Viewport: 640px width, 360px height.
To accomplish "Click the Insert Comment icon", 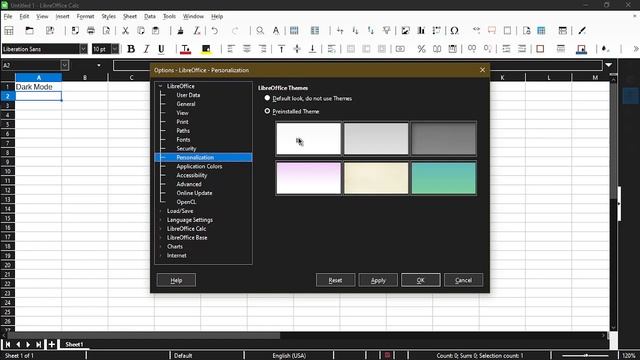I will 492,31.
